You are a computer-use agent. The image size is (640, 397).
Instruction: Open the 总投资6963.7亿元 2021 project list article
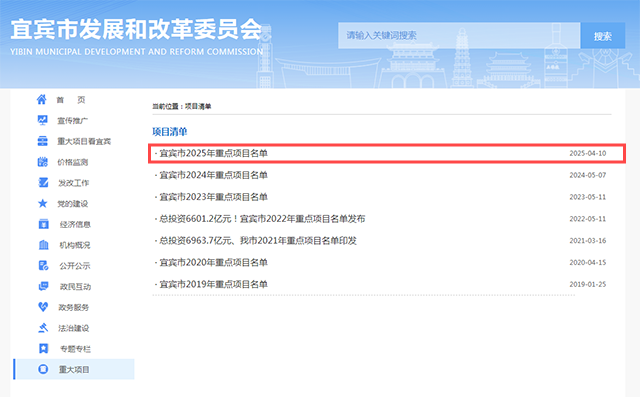(x=258, y=241)
